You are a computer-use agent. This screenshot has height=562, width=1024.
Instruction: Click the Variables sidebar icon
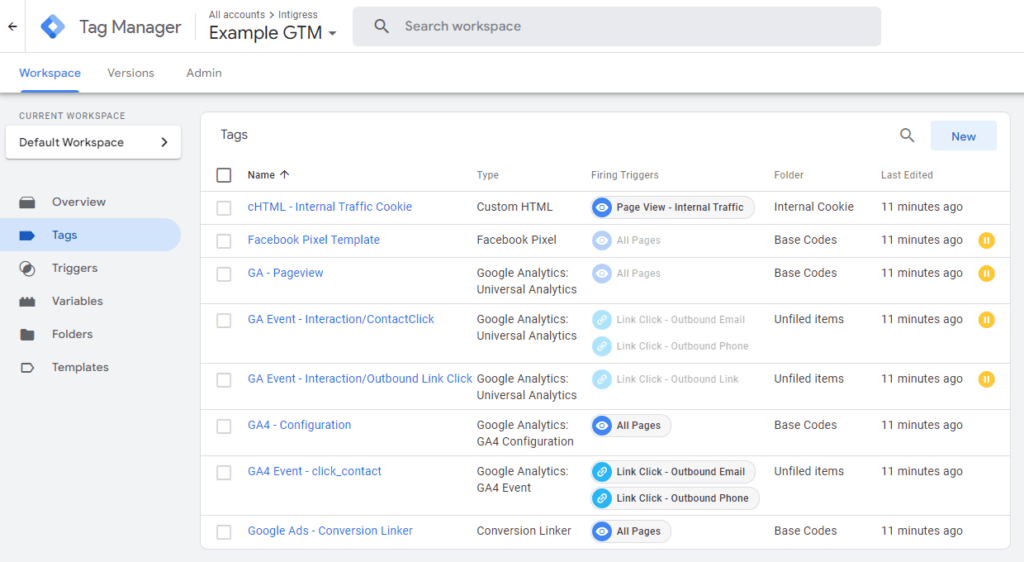(x=27, y=302)
